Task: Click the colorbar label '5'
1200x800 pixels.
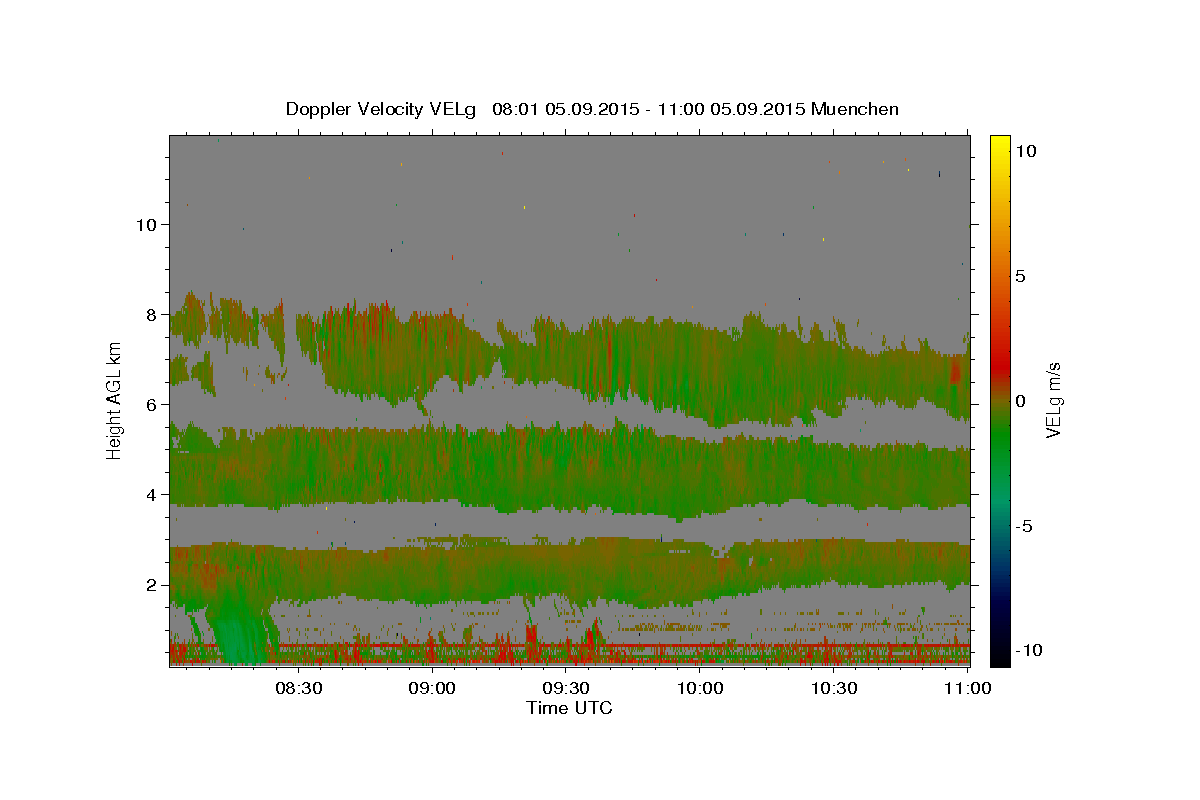Action: tap(1020, 275)
